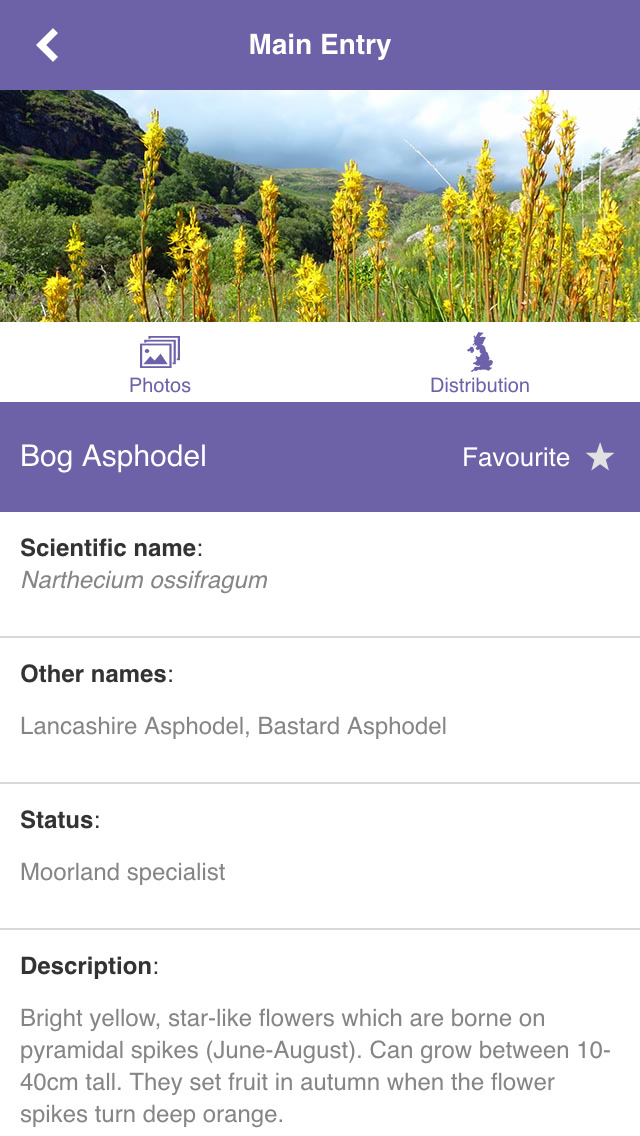Open the Photos gallery icon
Viewport: 640px width, 1136px height.
click(160, 352)
